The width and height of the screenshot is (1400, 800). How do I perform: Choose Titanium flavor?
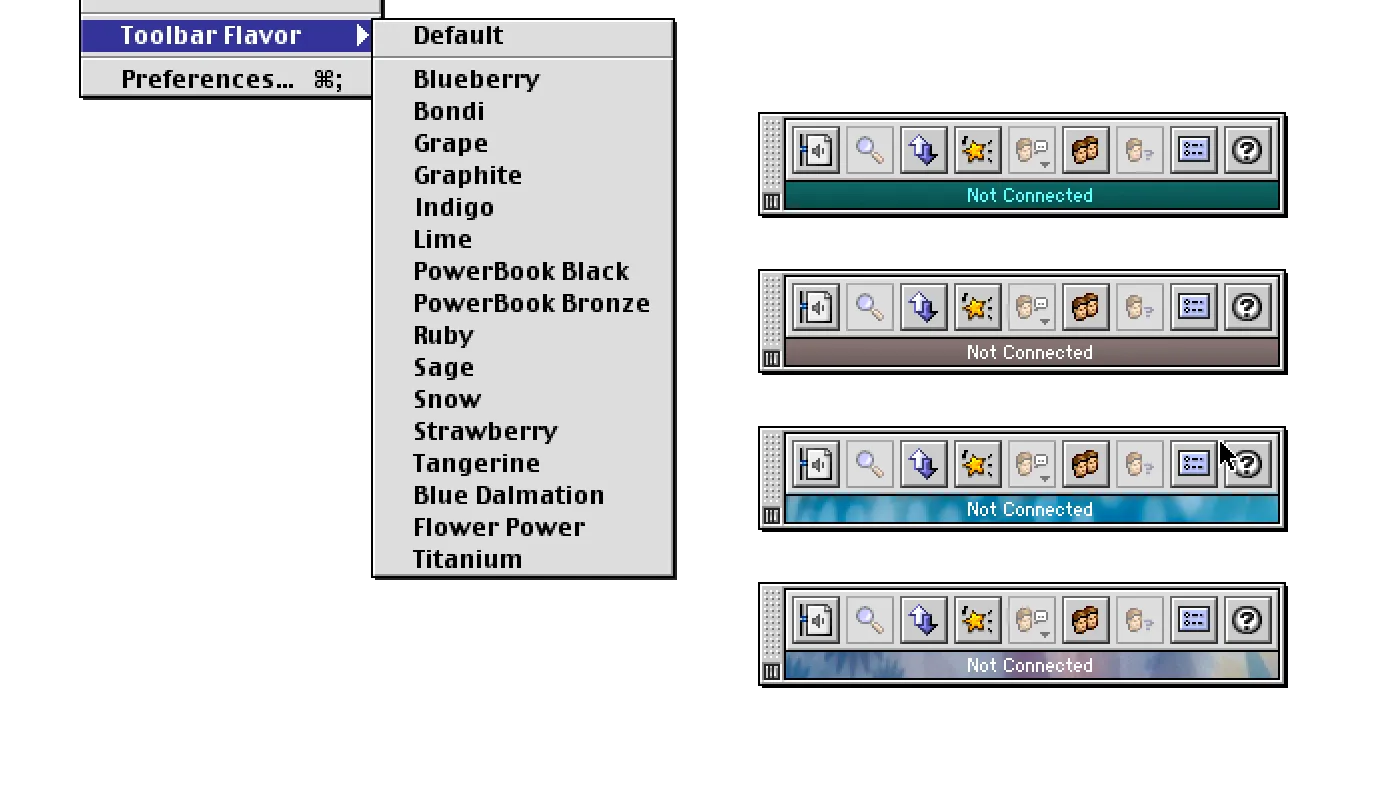(523, 560)
